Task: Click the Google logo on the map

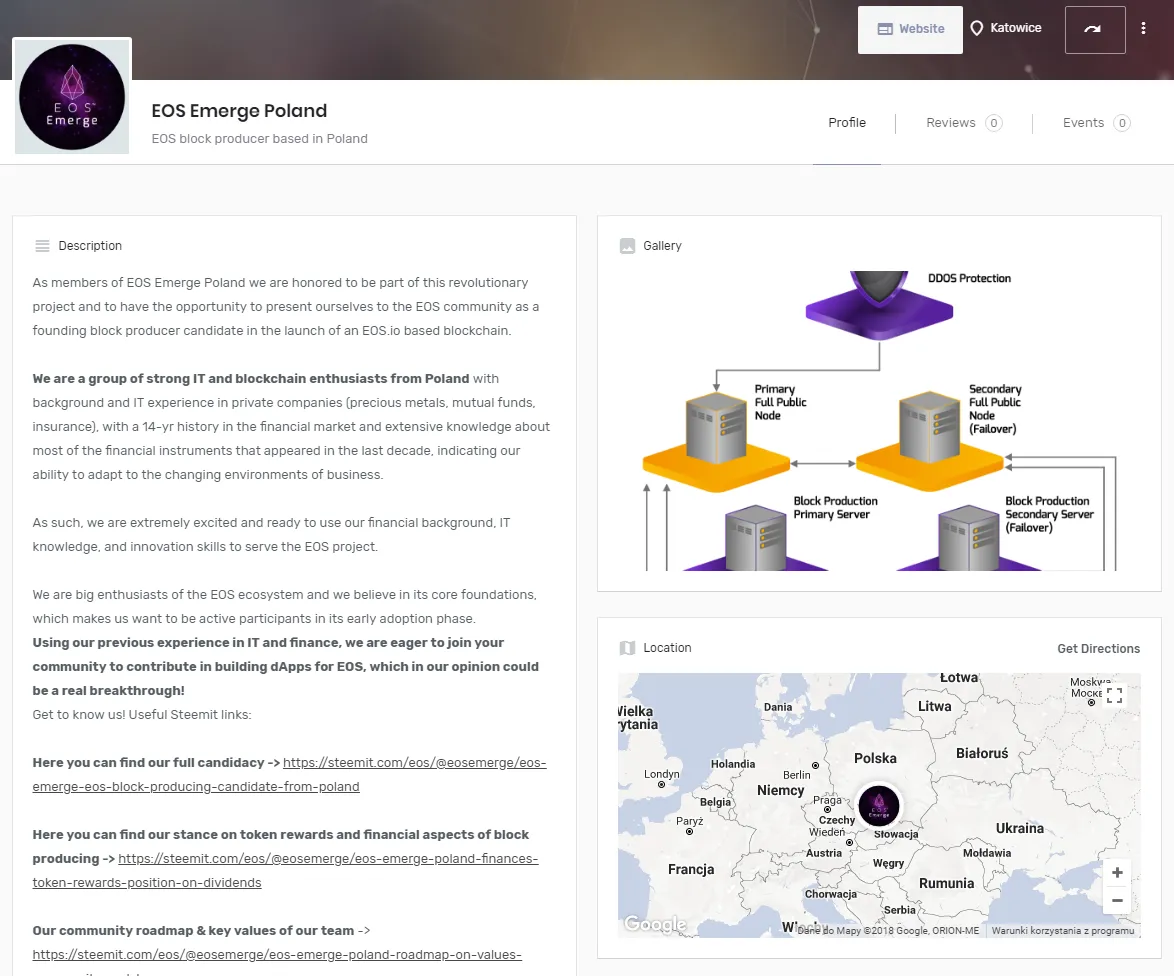Action: coord(655,924)
